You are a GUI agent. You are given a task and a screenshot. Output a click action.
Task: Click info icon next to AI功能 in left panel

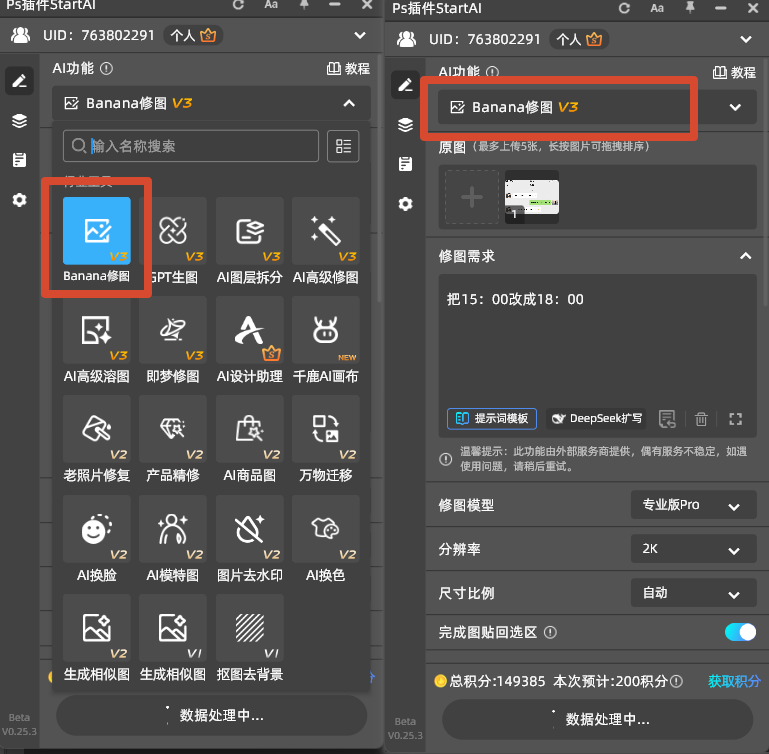tap(106, 69)
